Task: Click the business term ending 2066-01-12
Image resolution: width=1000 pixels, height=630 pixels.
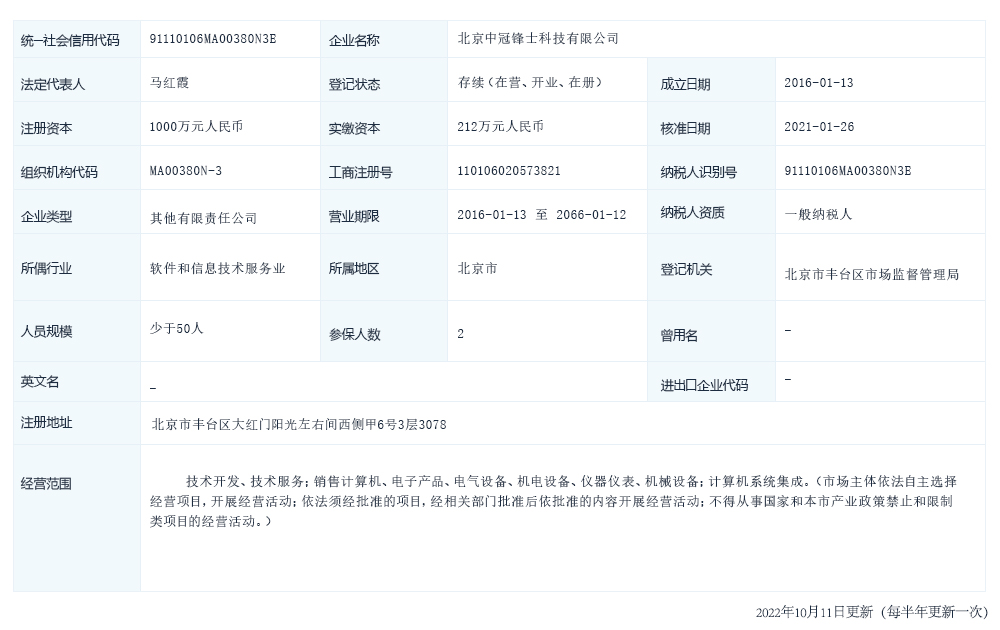Action: point(592,215)
